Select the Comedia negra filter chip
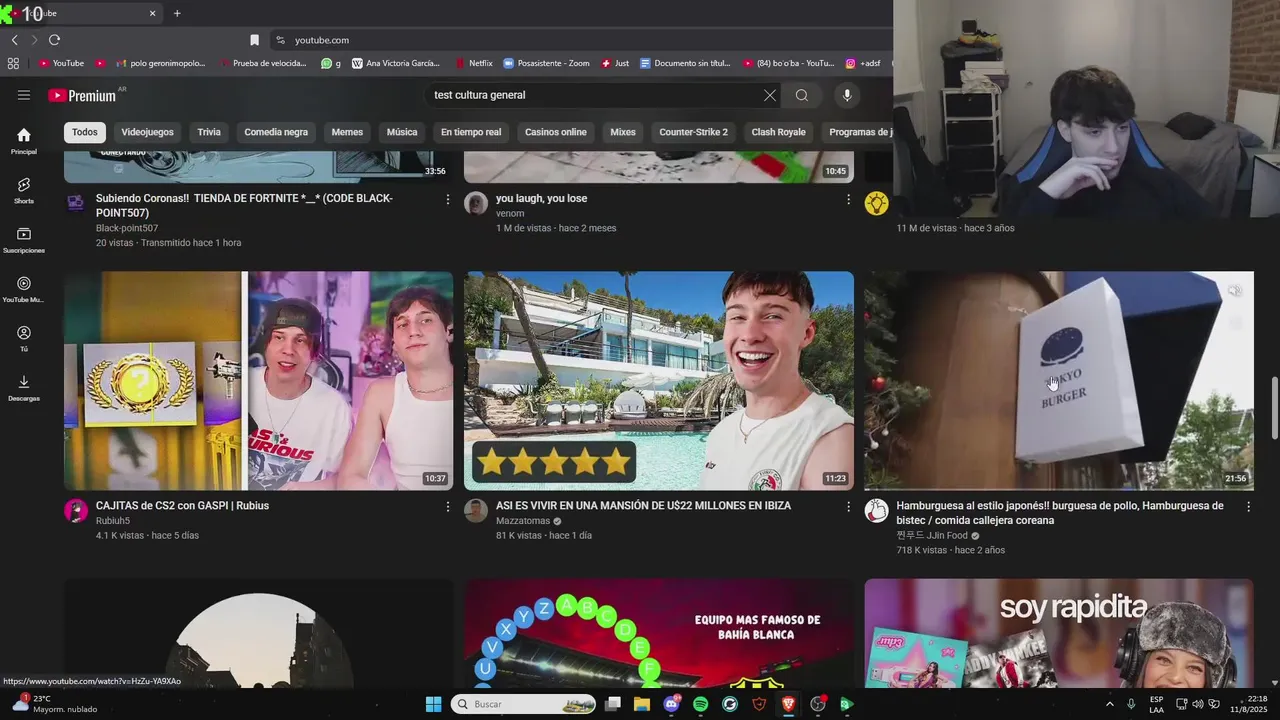This screenshot has height=720, width=1280. pyautogui.click(x=276, y=132)
